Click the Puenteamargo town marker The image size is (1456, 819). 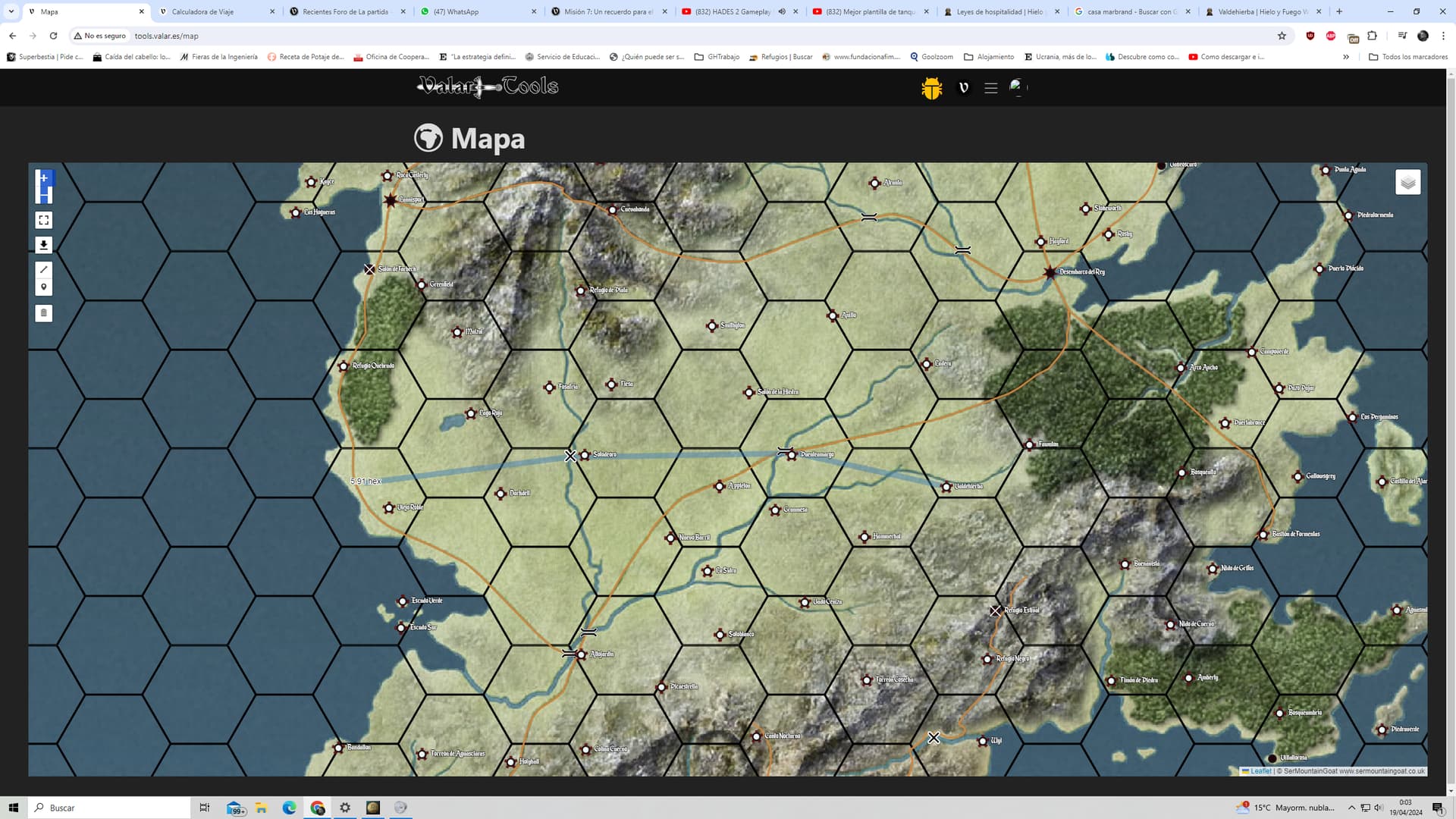coord(792,455)
